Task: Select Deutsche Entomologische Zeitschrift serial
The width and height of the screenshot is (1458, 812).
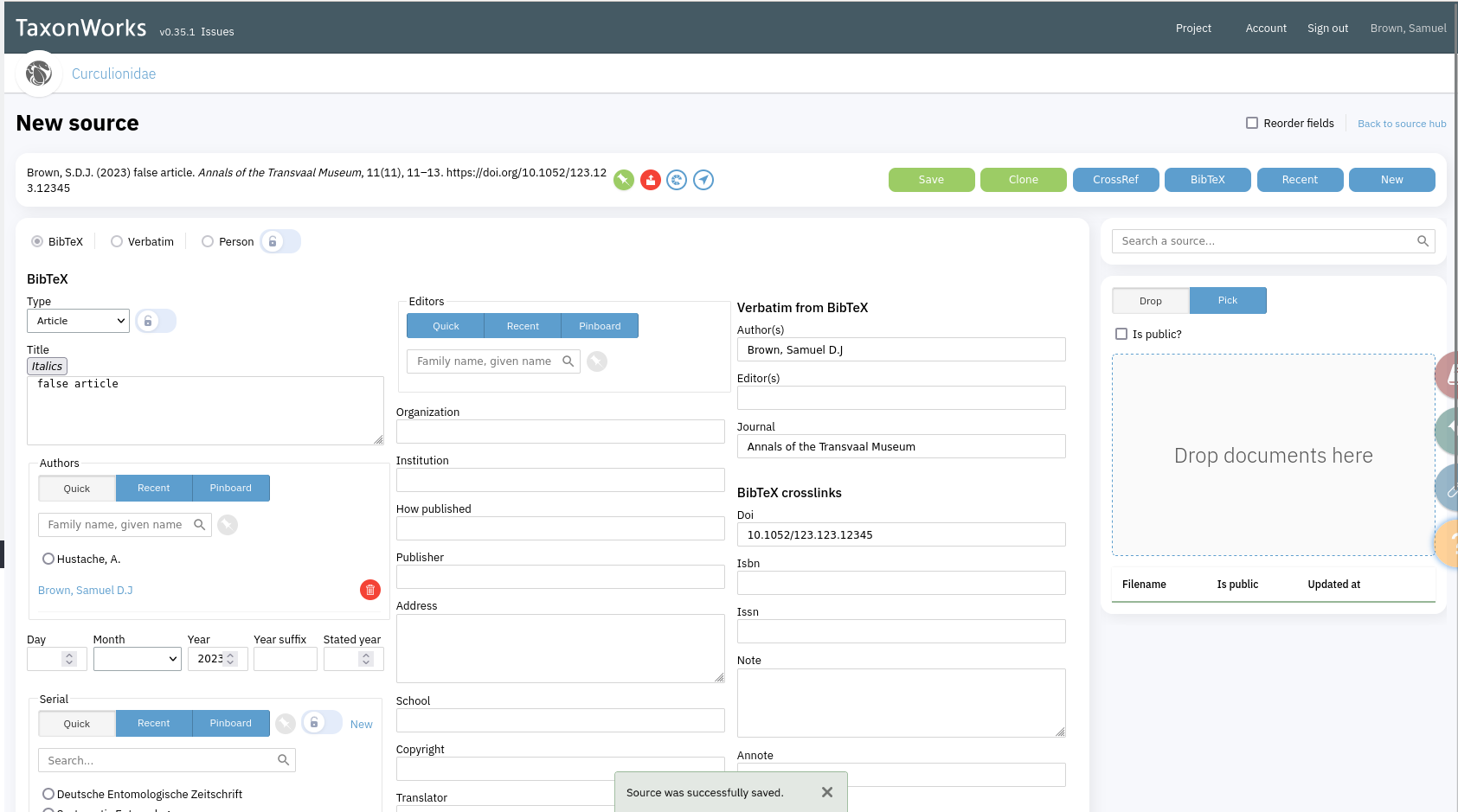Action: (x=48, y=794)
